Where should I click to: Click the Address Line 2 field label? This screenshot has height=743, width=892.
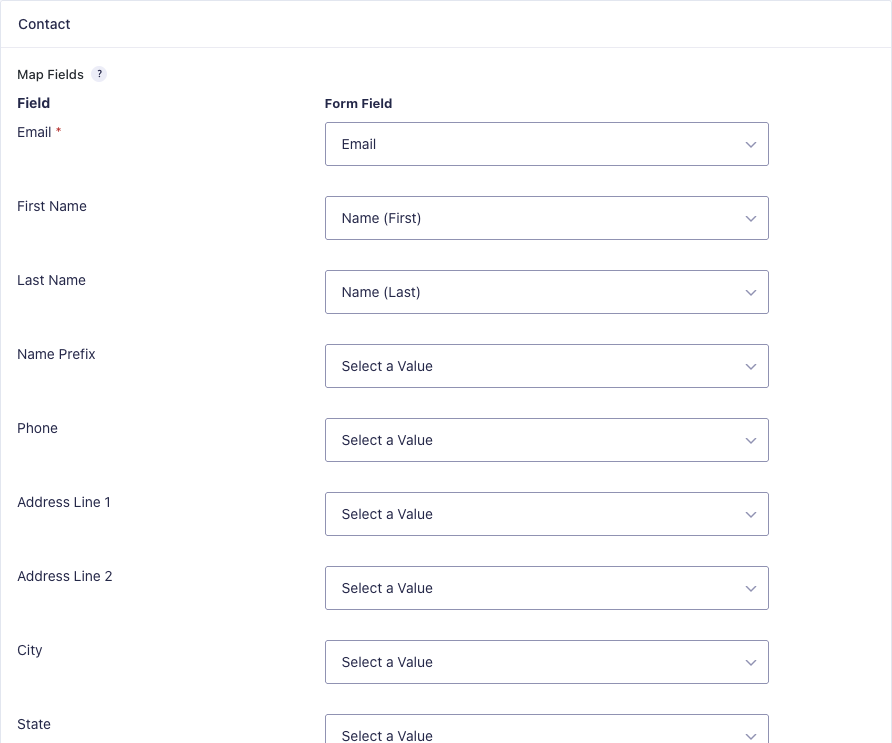[65, 576]
